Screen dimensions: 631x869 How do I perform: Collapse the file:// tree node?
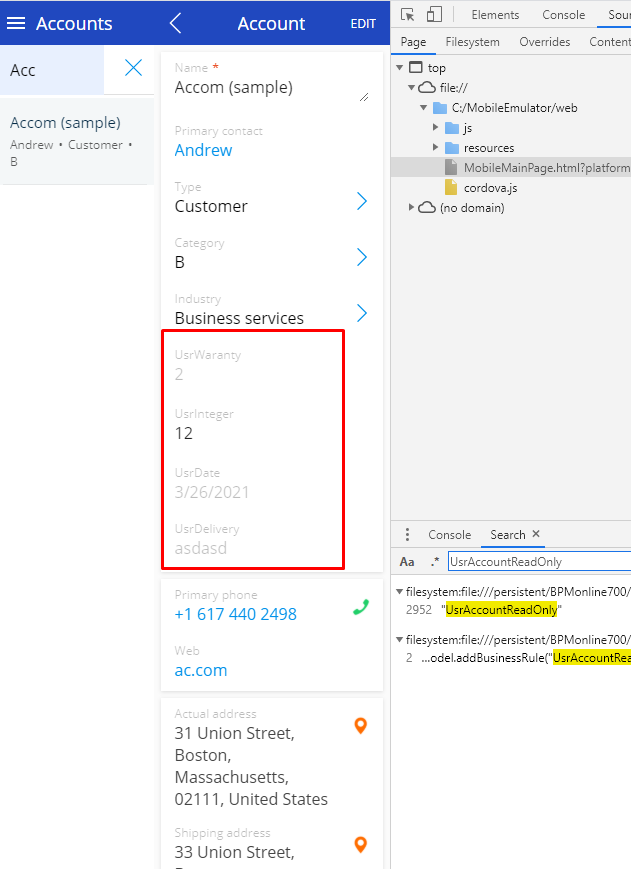pyautogui.click(x=411, y=88)
